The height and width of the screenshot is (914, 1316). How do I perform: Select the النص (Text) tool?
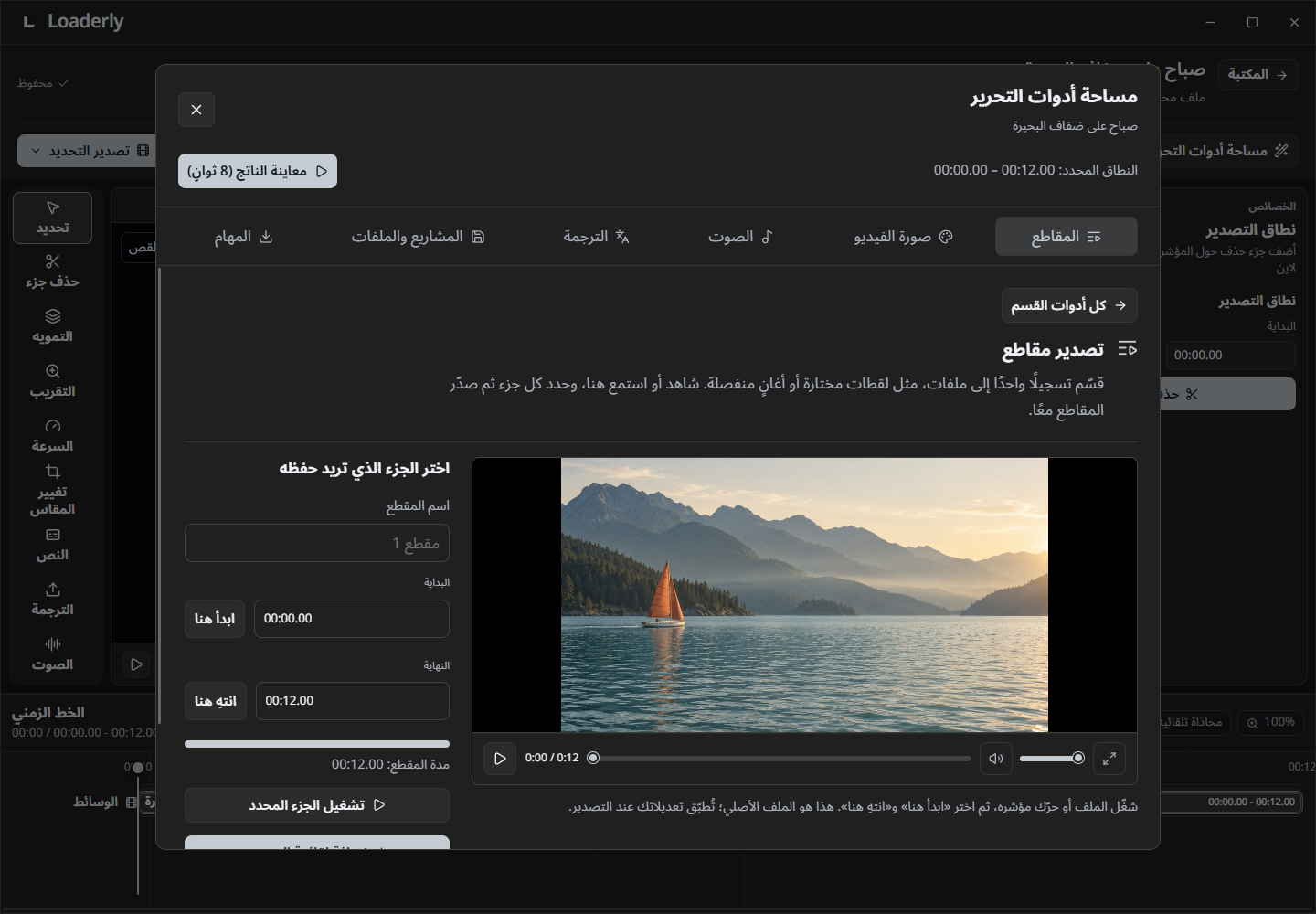coord(52,545)
